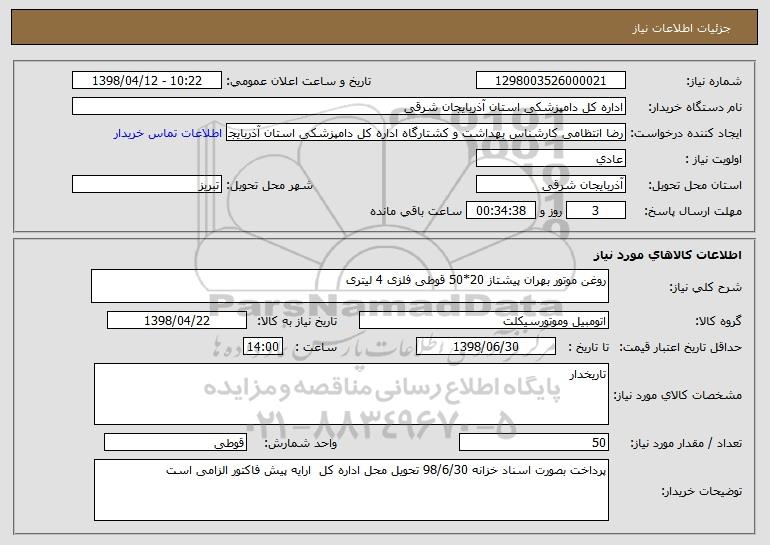Click the price validity date 1398/06/30

click(486, 347)
